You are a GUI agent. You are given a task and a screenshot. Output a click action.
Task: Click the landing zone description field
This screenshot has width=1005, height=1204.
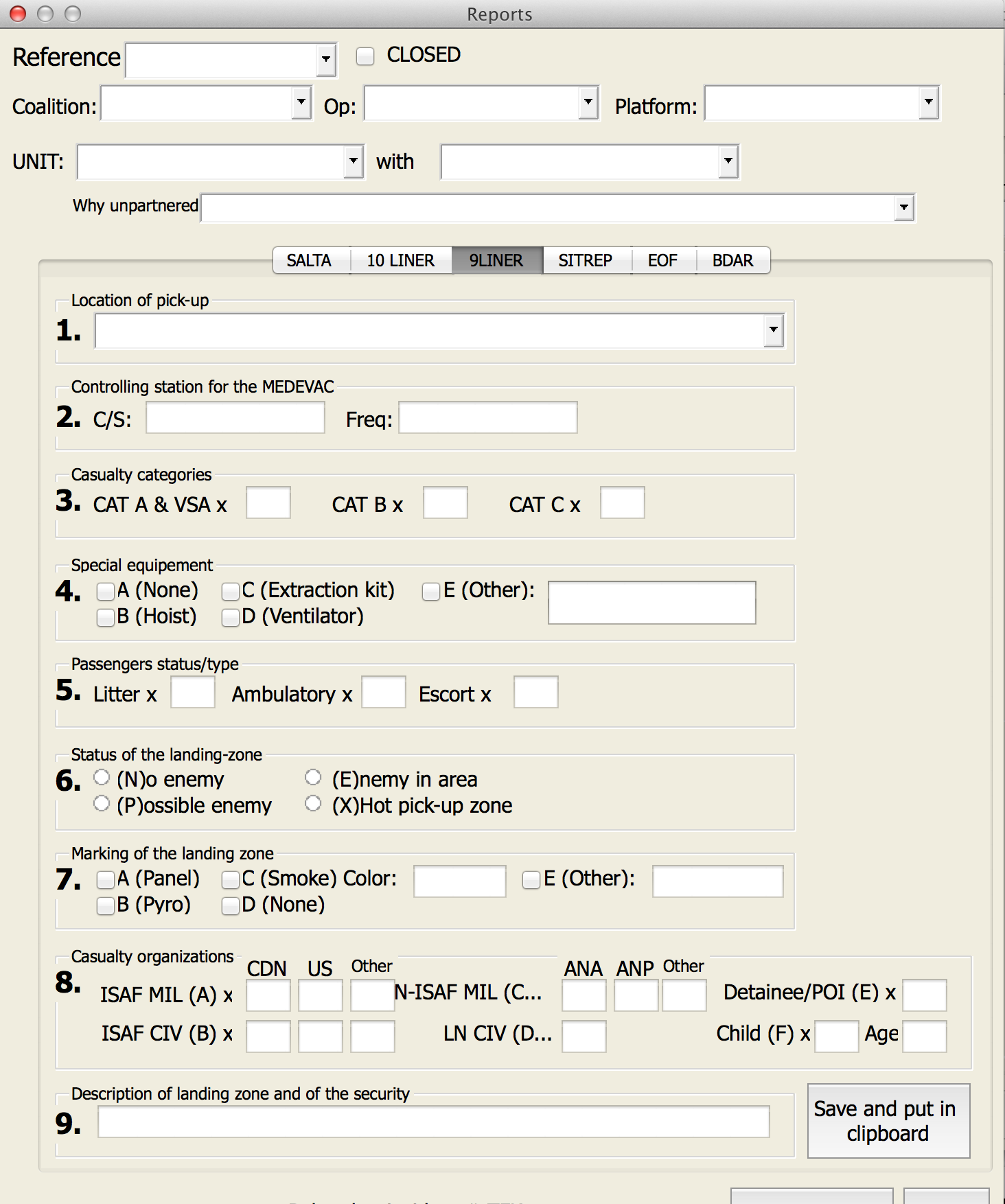tap(434, 1122)
